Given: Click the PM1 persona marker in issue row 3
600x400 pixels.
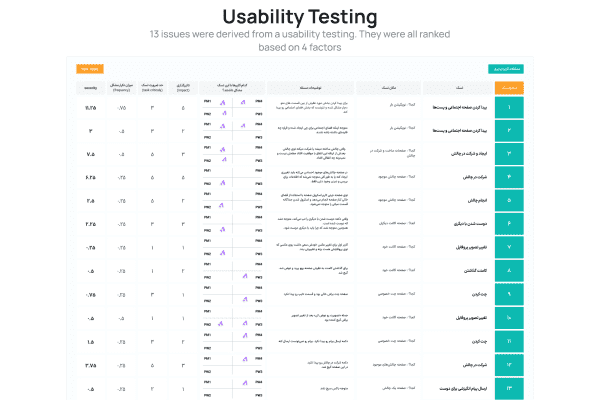Looking at the screenshot, I should (223, 149).
